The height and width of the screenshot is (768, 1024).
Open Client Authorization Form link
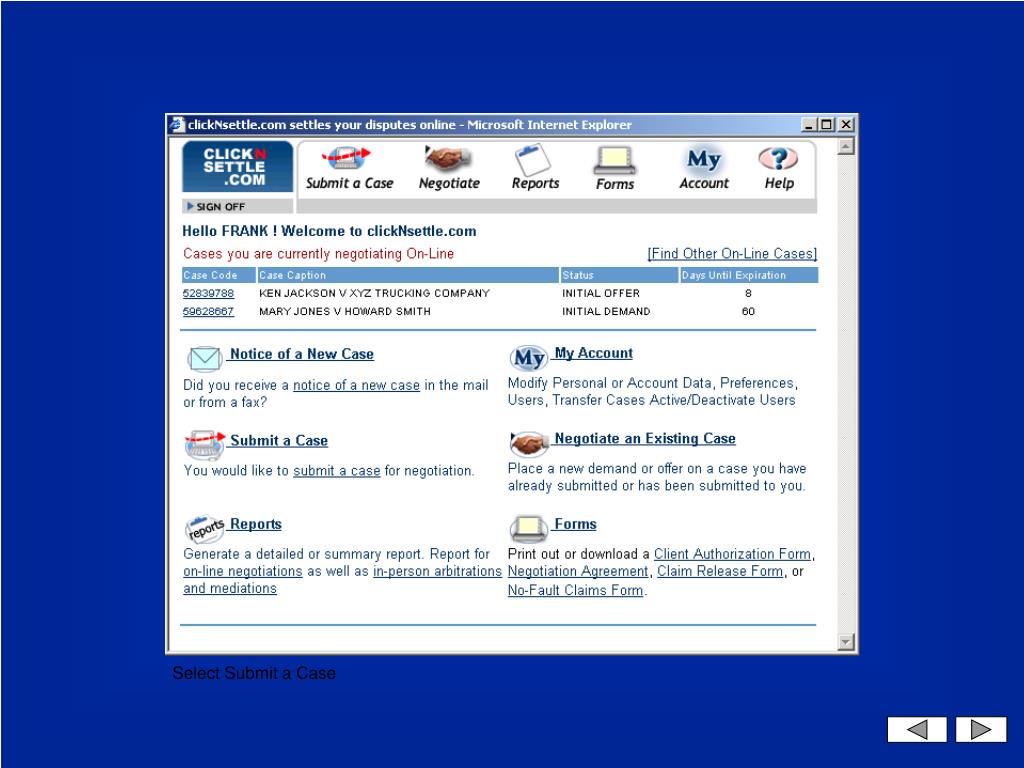click(x=732, y=554)
